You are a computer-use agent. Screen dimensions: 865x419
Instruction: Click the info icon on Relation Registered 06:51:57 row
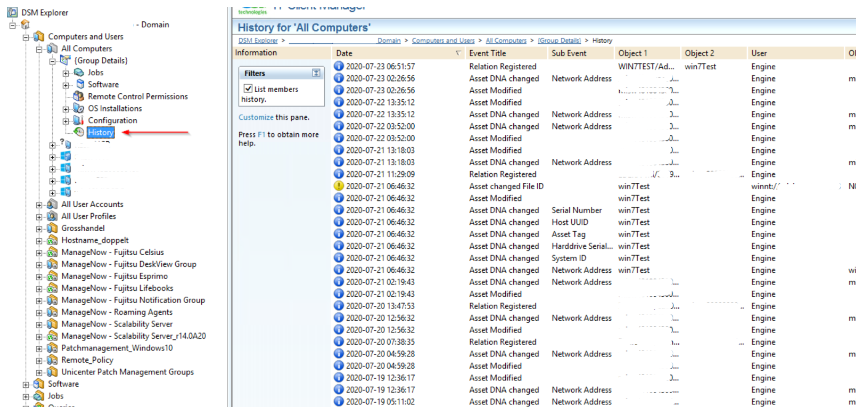click(340, 66)
